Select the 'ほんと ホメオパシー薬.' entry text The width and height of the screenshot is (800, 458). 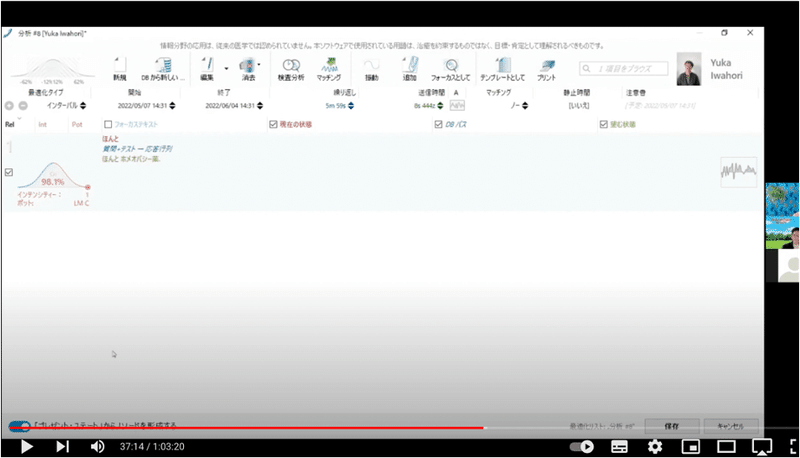(132, 159)
